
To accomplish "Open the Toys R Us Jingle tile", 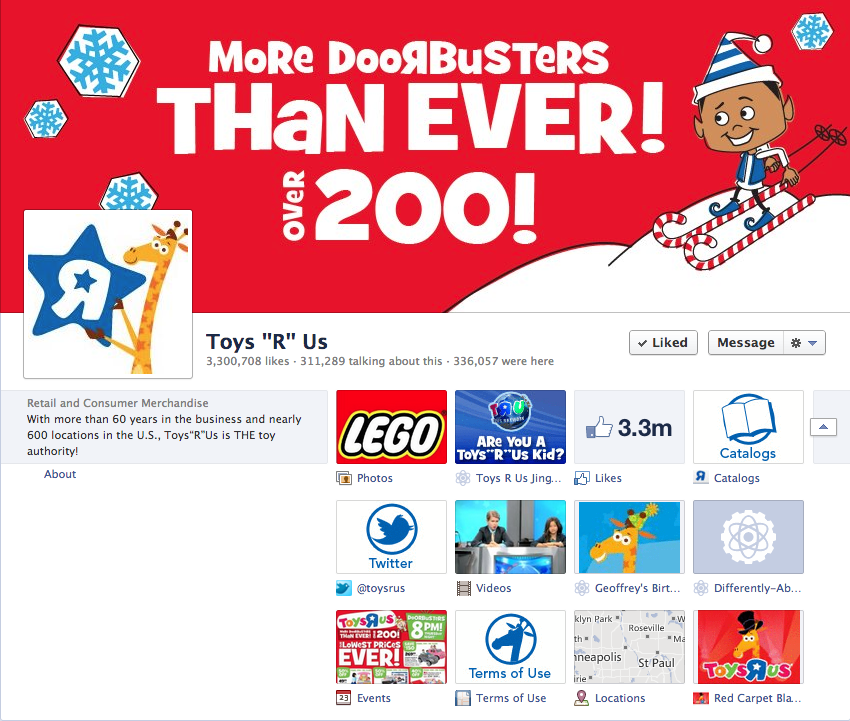I will pyautogui.click(x=510, y=427).
